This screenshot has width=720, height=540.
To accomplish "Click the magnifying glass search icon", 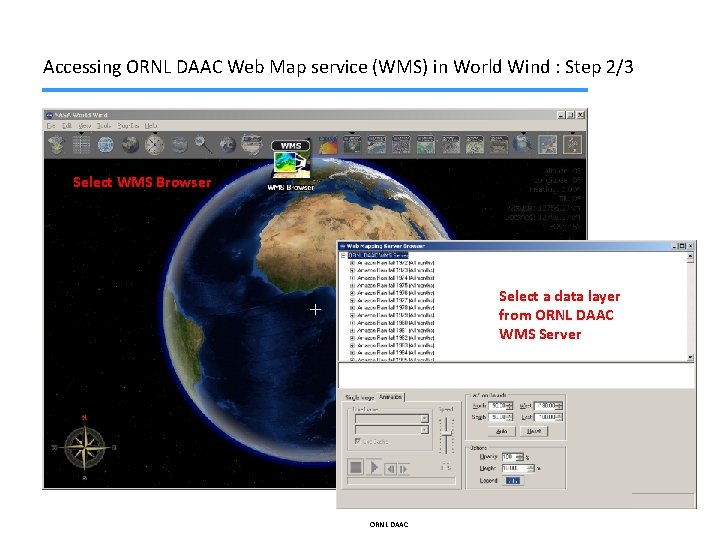I will 203,145.
